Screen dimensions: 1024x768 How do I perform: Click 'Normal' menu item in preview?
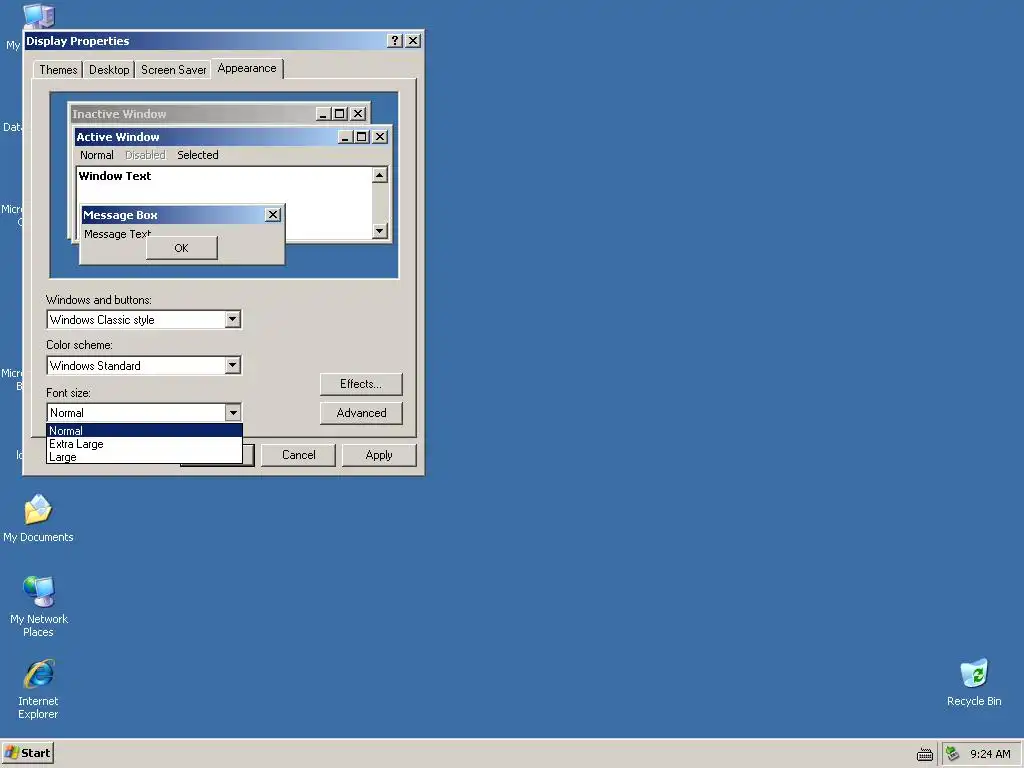point(97,155)
